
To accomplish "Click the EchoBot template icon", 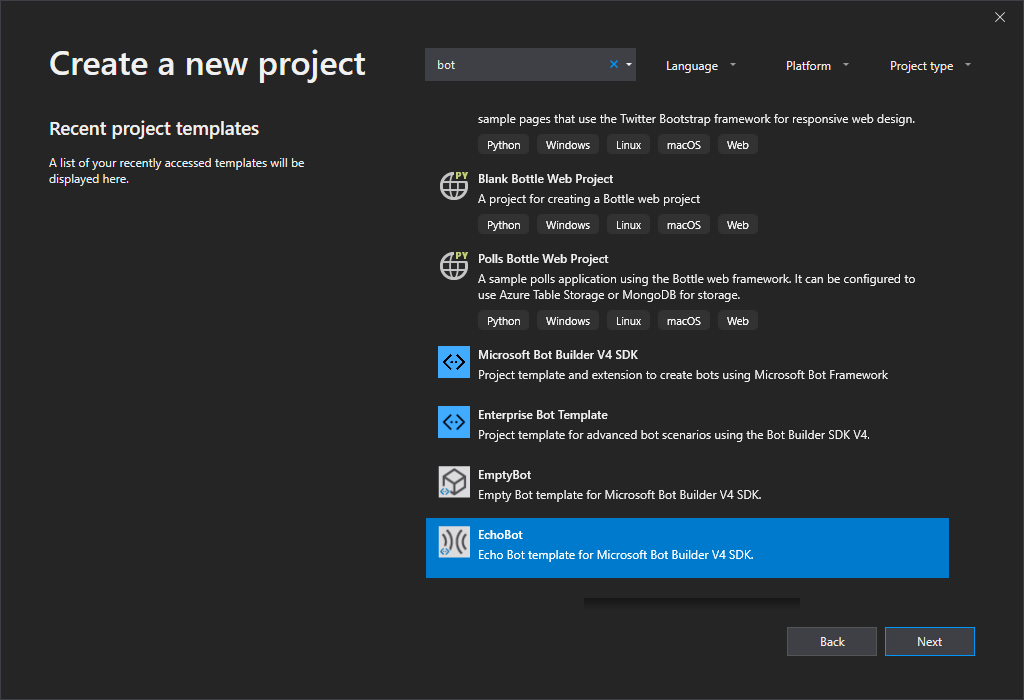I will tap(454, 542).
